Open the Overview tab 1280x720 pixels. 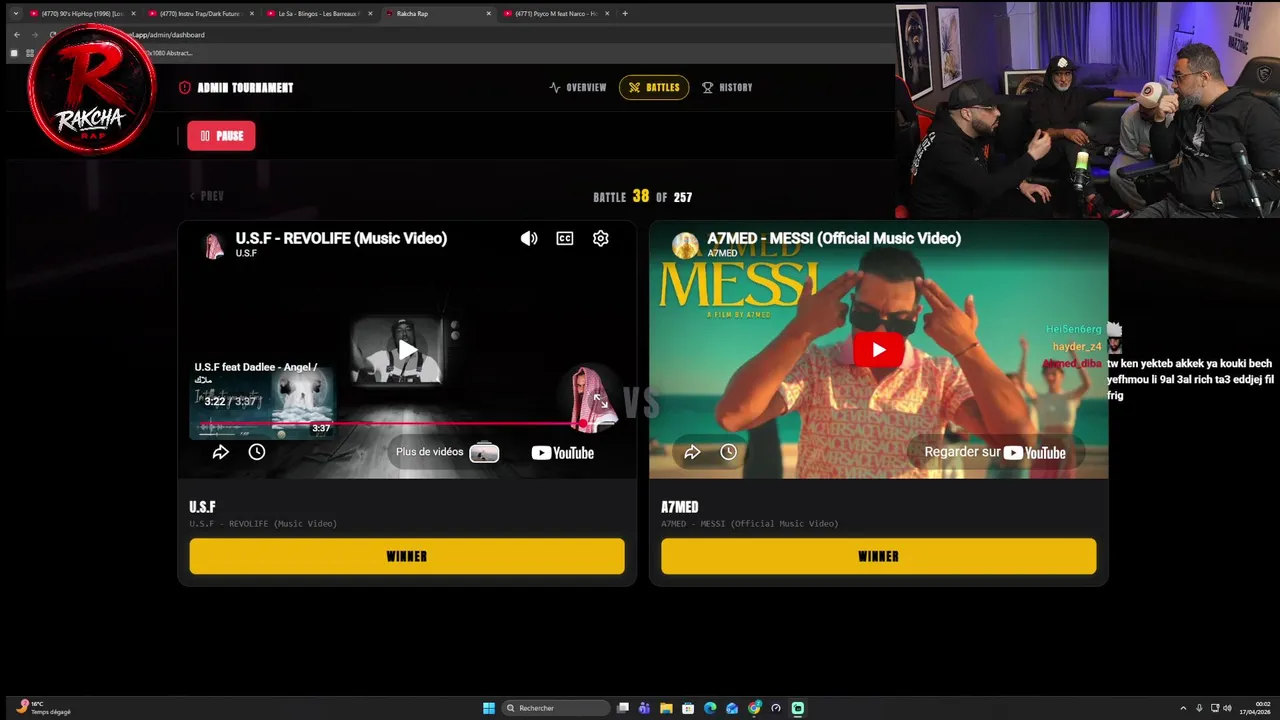click(578, 88)
